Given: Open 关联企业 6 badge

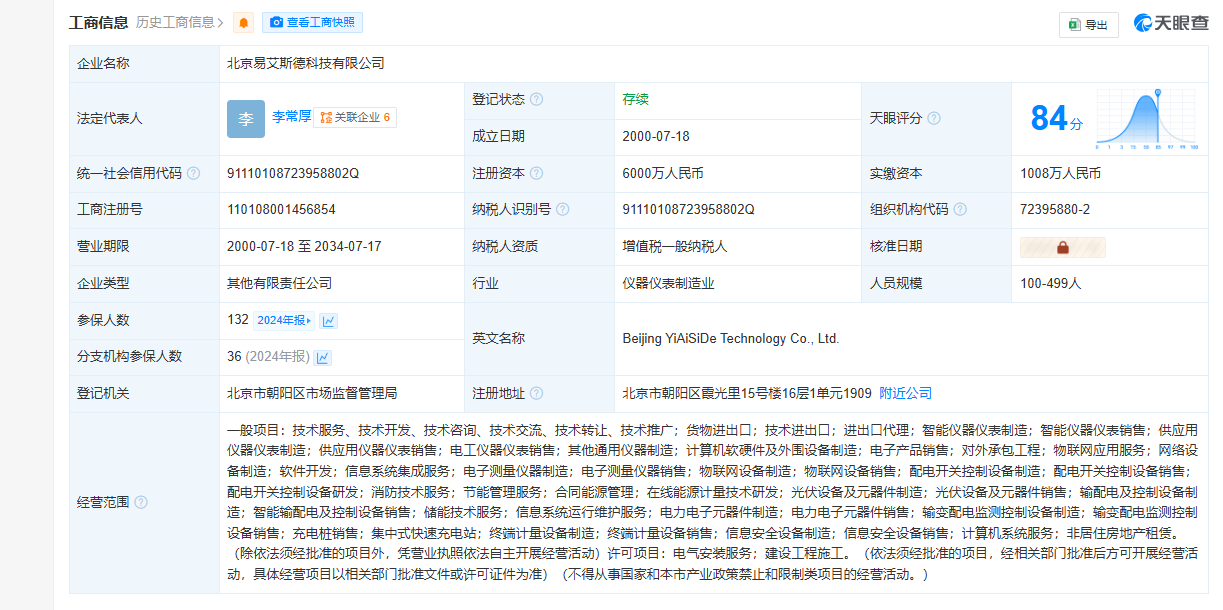Looking at the screenshot, I should (355, 118).
